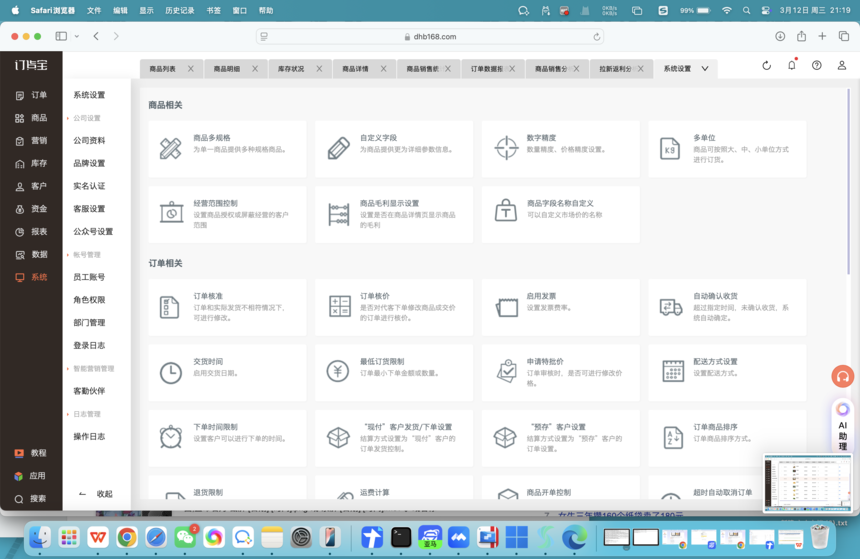This screenshot has height=559, width=860.
Task: Collapse the submenu with 收起
Action: (95, 494)
